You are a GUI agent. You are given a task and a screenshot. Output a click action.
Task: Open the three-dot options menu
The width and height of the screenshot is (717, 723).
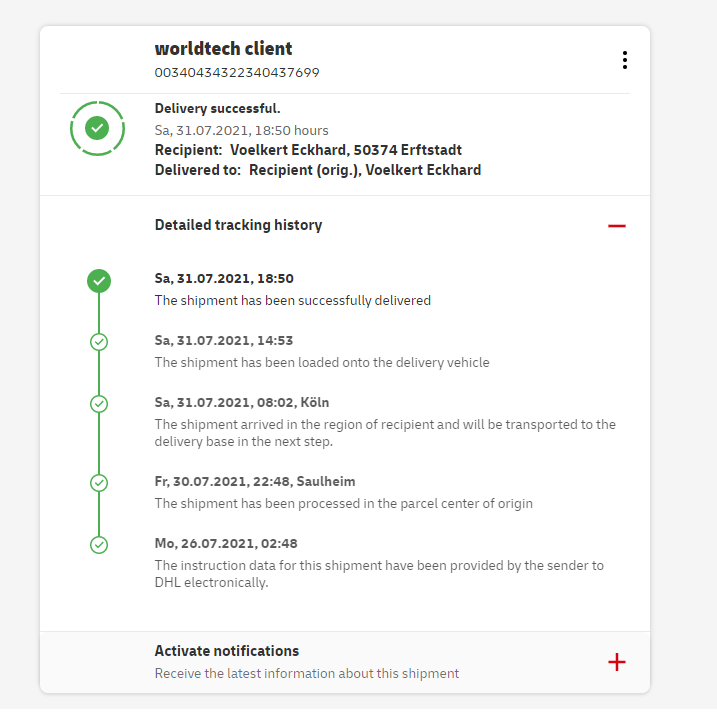point(625,60)
